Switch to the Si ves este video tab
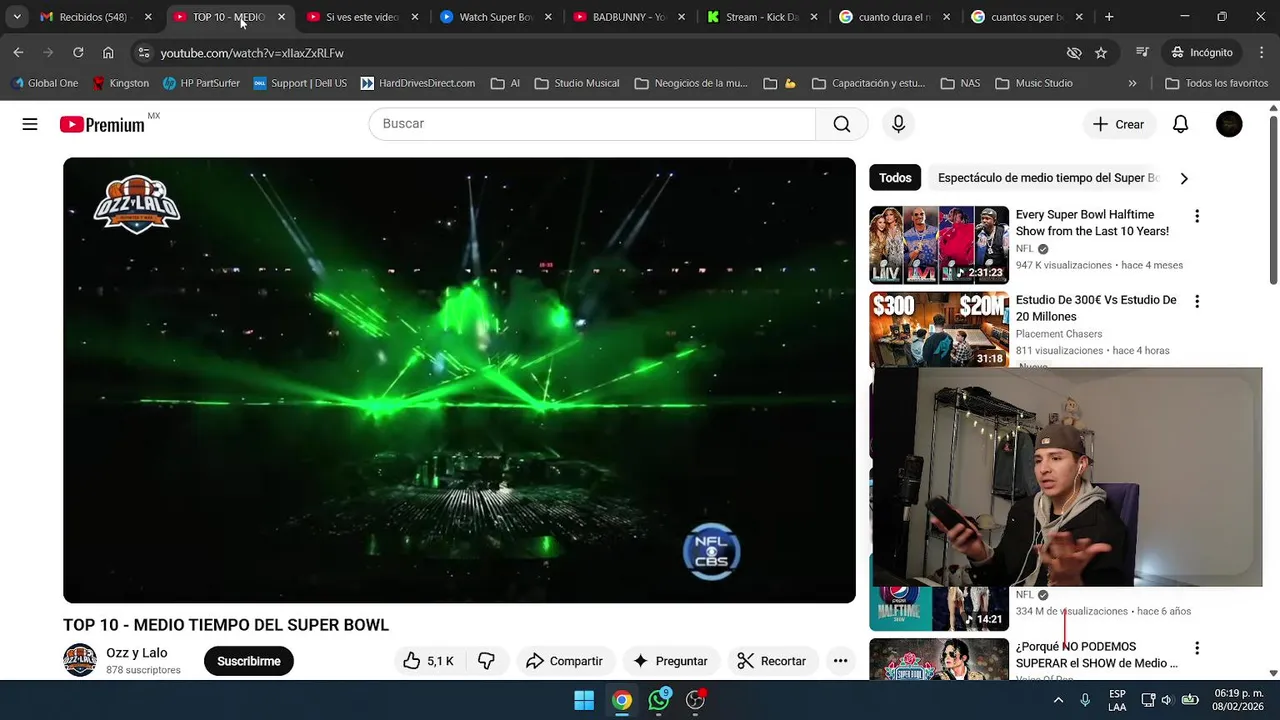Viewport: 1280px width, 720px height. click(x=361, y=17)
